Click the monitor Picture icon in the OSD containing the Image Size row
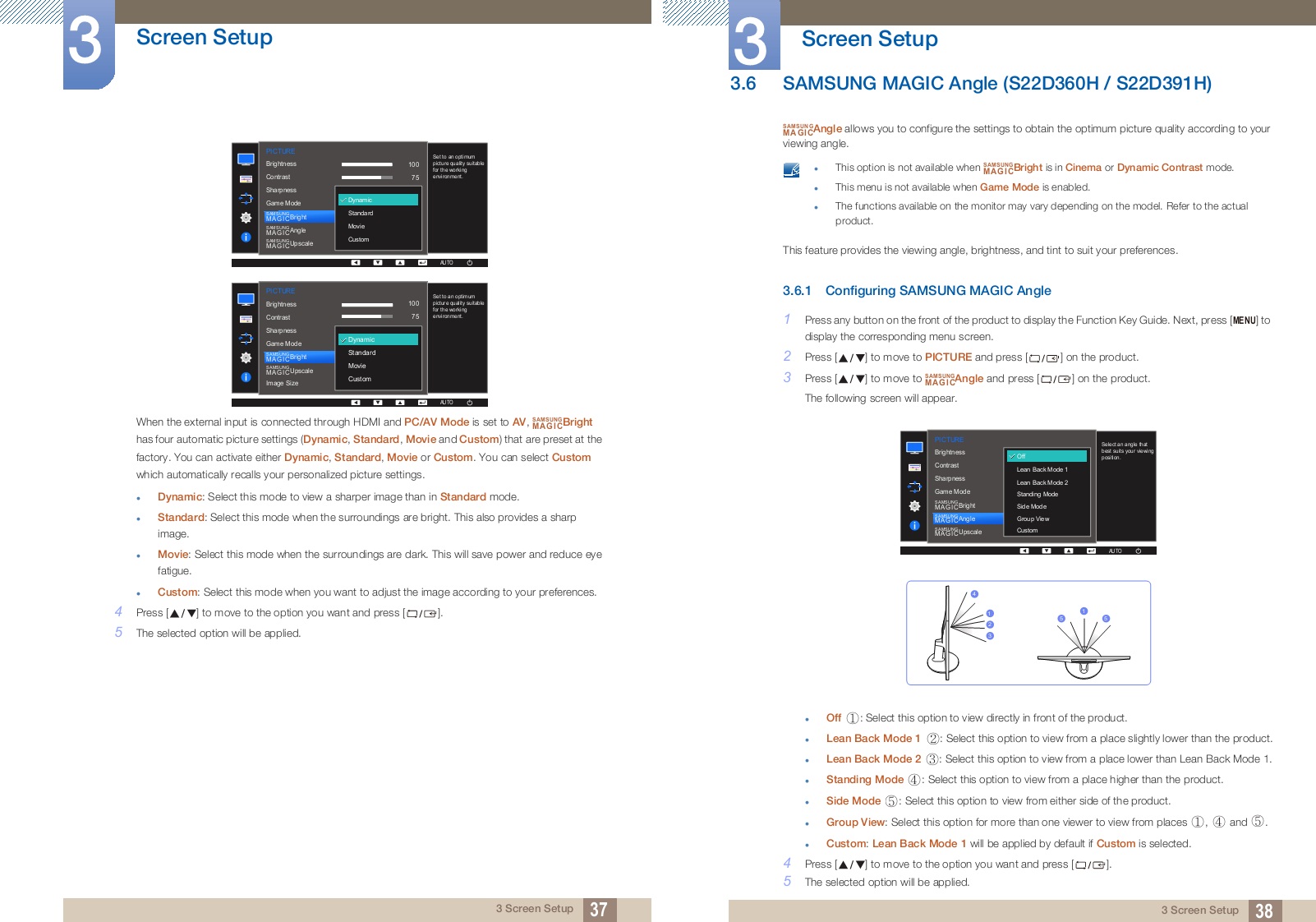The width and height of the screenshot is (1316, 922). [x=246, y=299]
